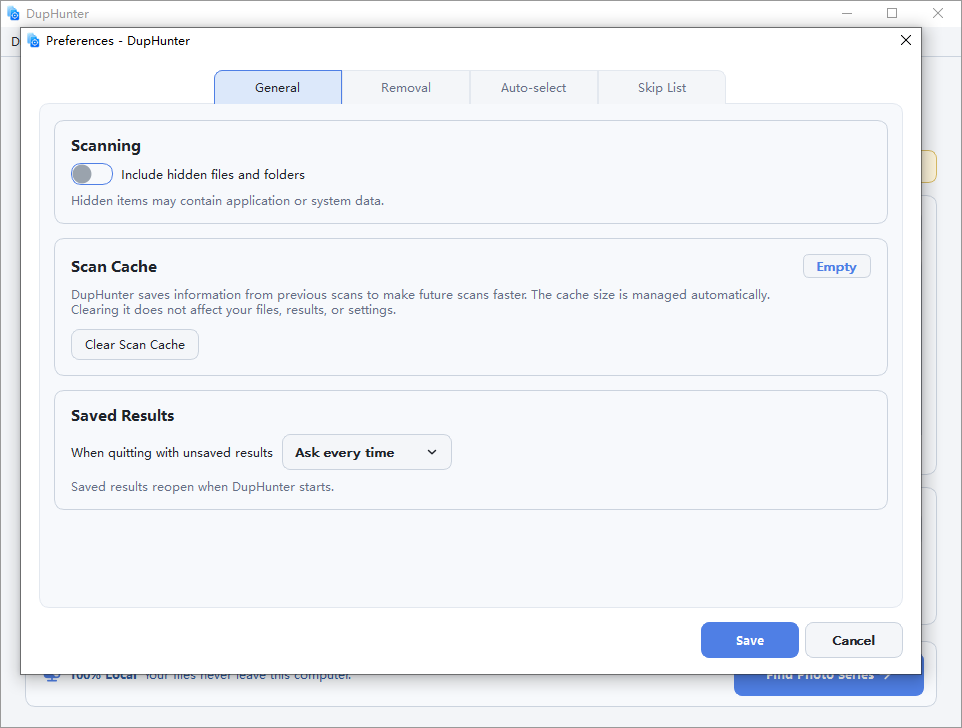The image size is (962, 728).
Task: Click the Scan Cache heading
Action: (x=114, y=267)
